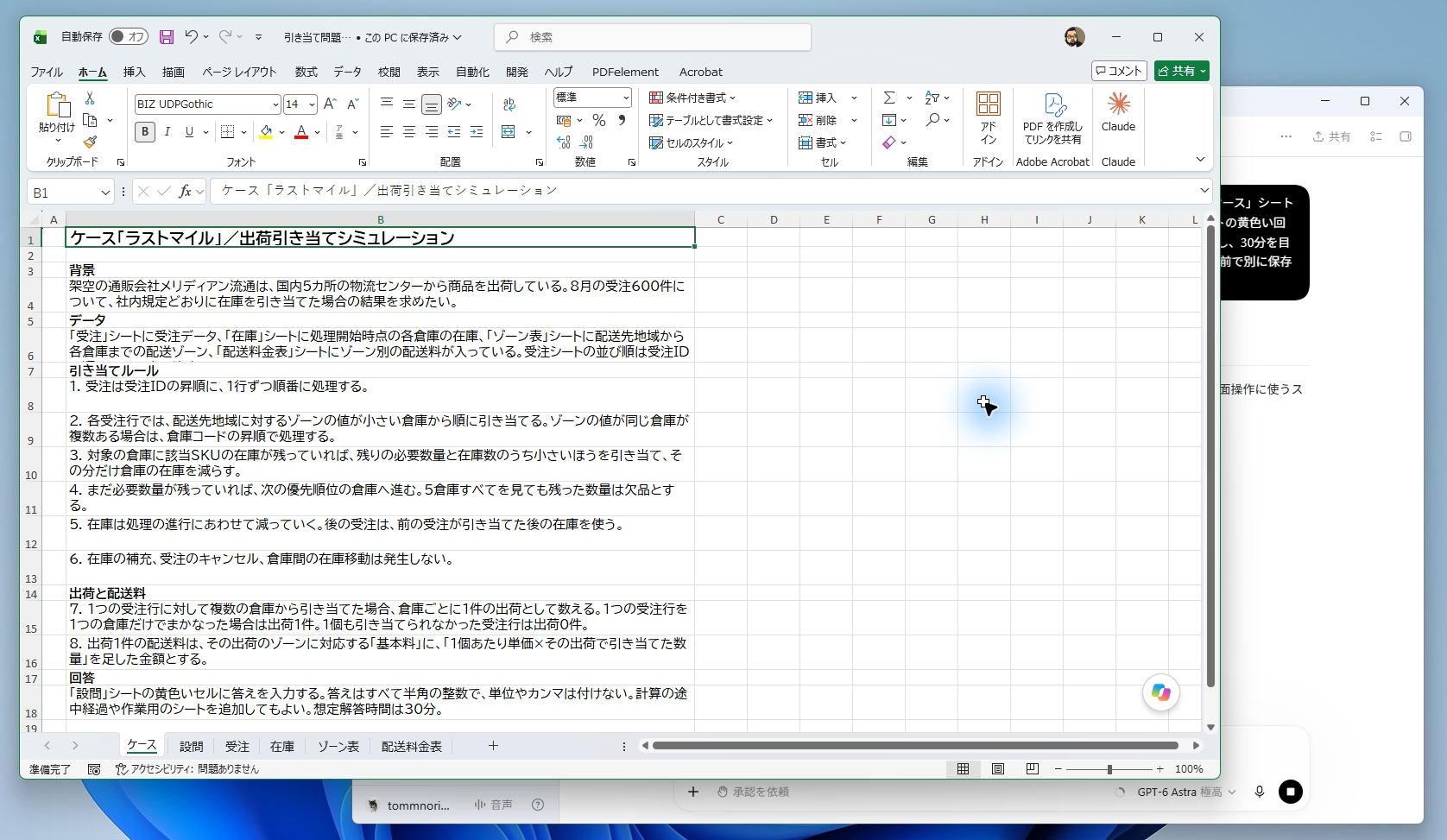Click the Merge and Center icon
Image resolution: width=1447 pixels, height=840 pixels.
click(x=509, y=132)
